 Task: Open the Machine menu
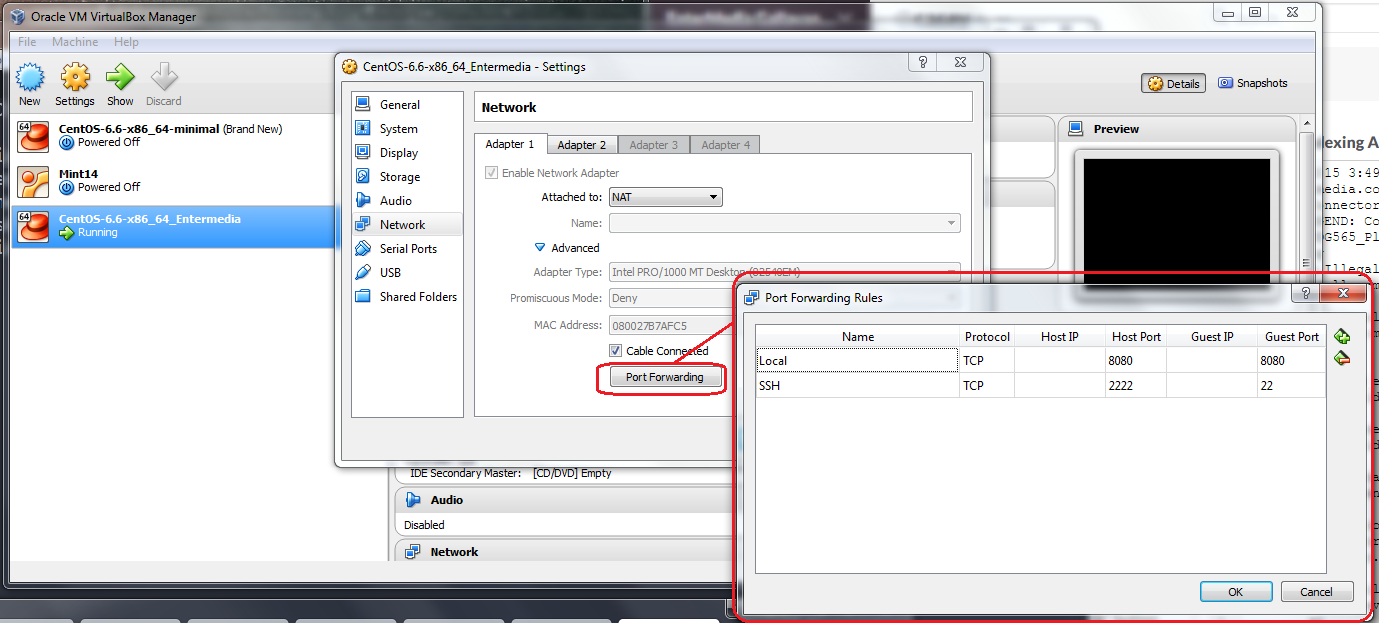[75, 42]
